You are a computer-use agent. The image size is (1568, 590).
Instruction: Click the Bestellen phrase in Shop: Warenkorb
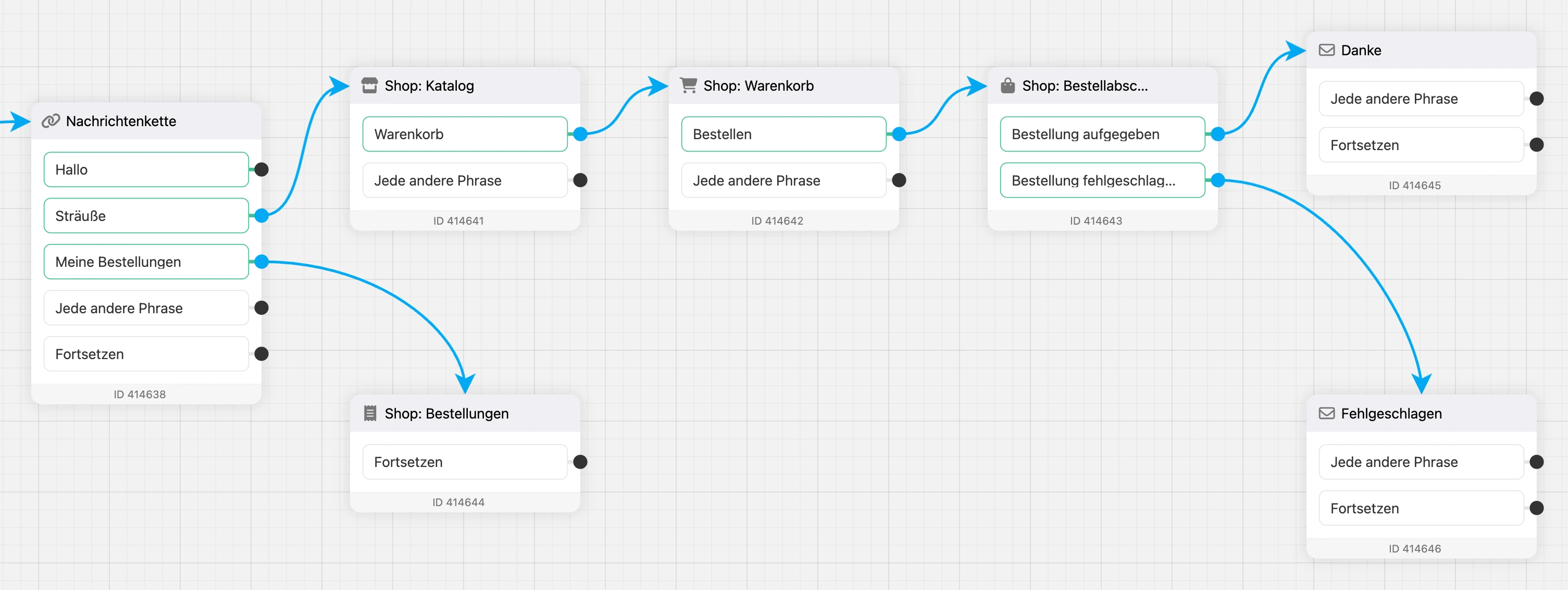point(784,134)
